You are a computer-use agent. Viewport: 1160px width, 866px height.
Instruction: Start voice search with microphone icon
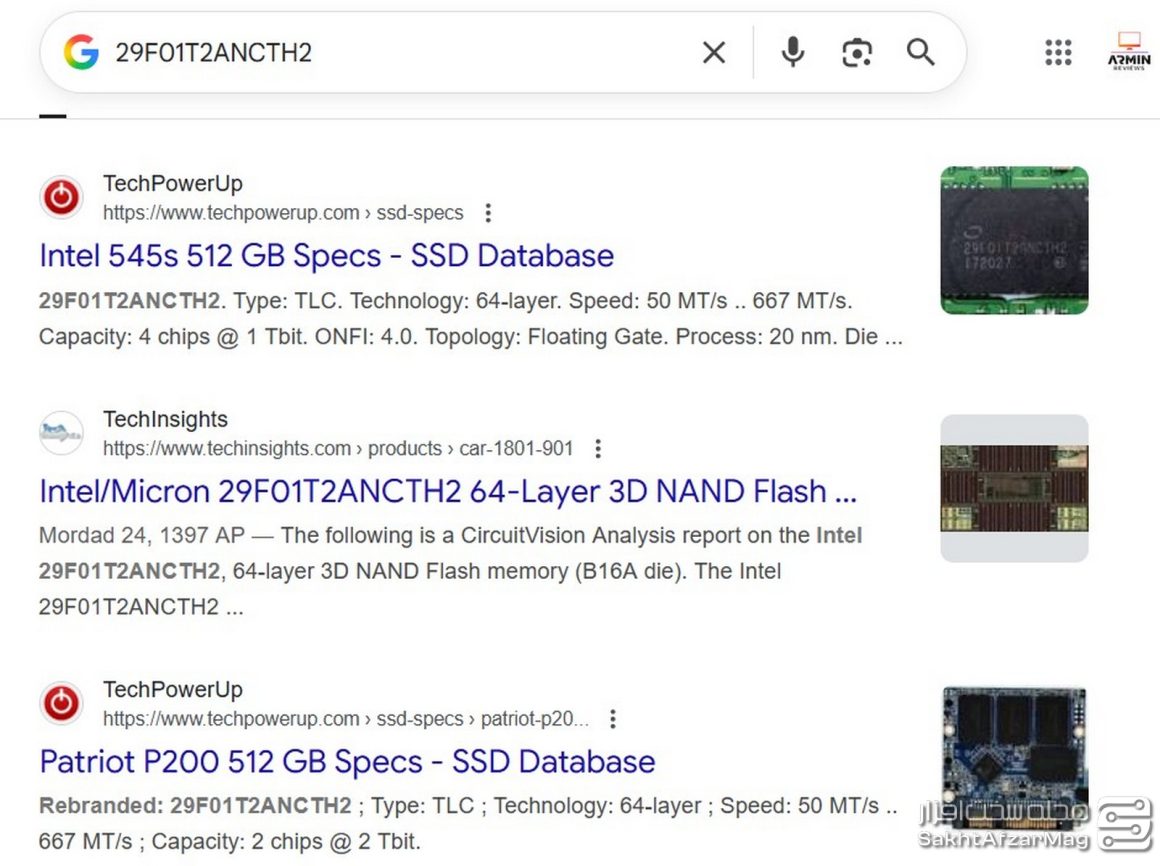click(792, 52)
